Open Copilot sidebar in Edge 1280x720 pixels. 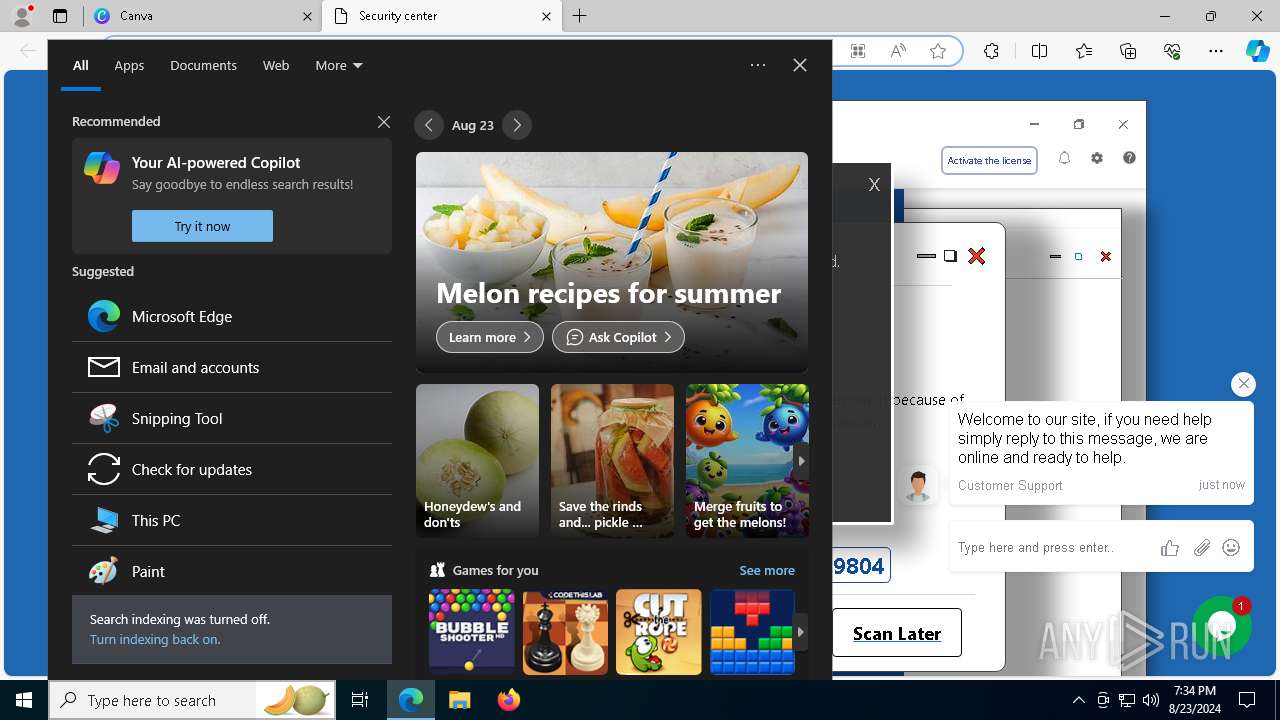click(1257, 51)
